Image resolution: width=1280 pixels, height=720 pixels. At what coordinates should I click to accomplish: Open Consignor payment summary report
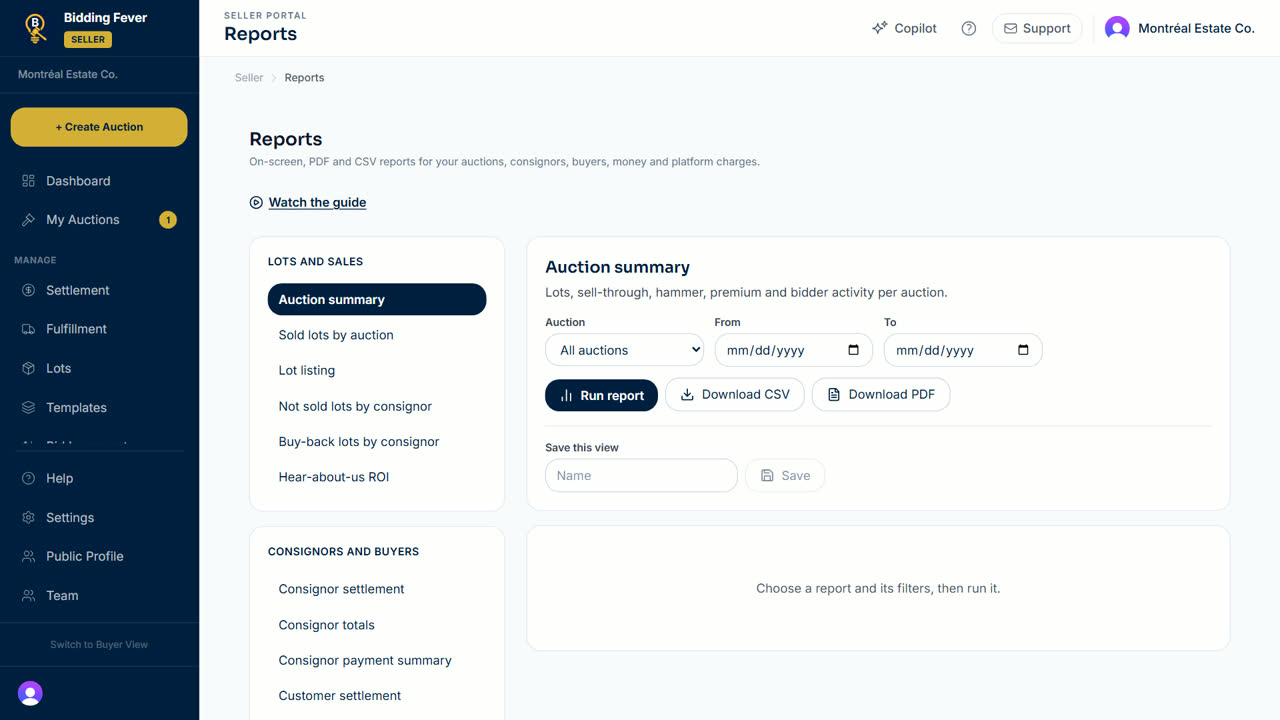tap(377, 660)
